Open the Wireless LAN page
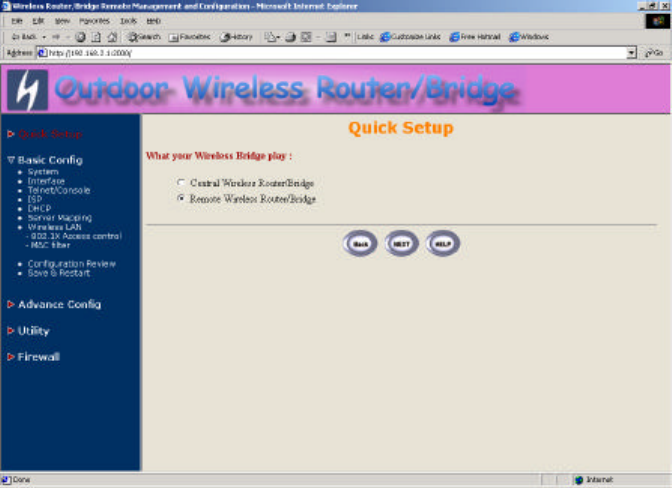 pyautogui.click(x=54, y=227)
